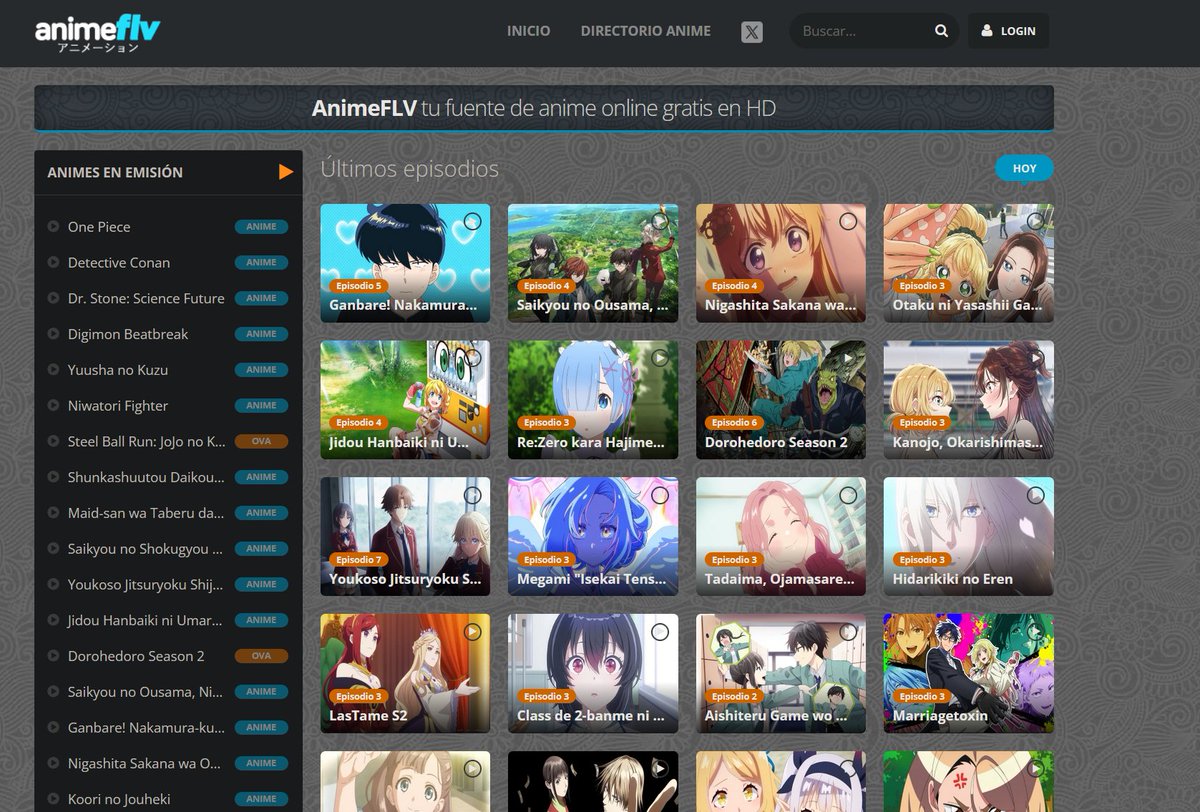Click play icon beside Detective Conan

pos(53,263)
